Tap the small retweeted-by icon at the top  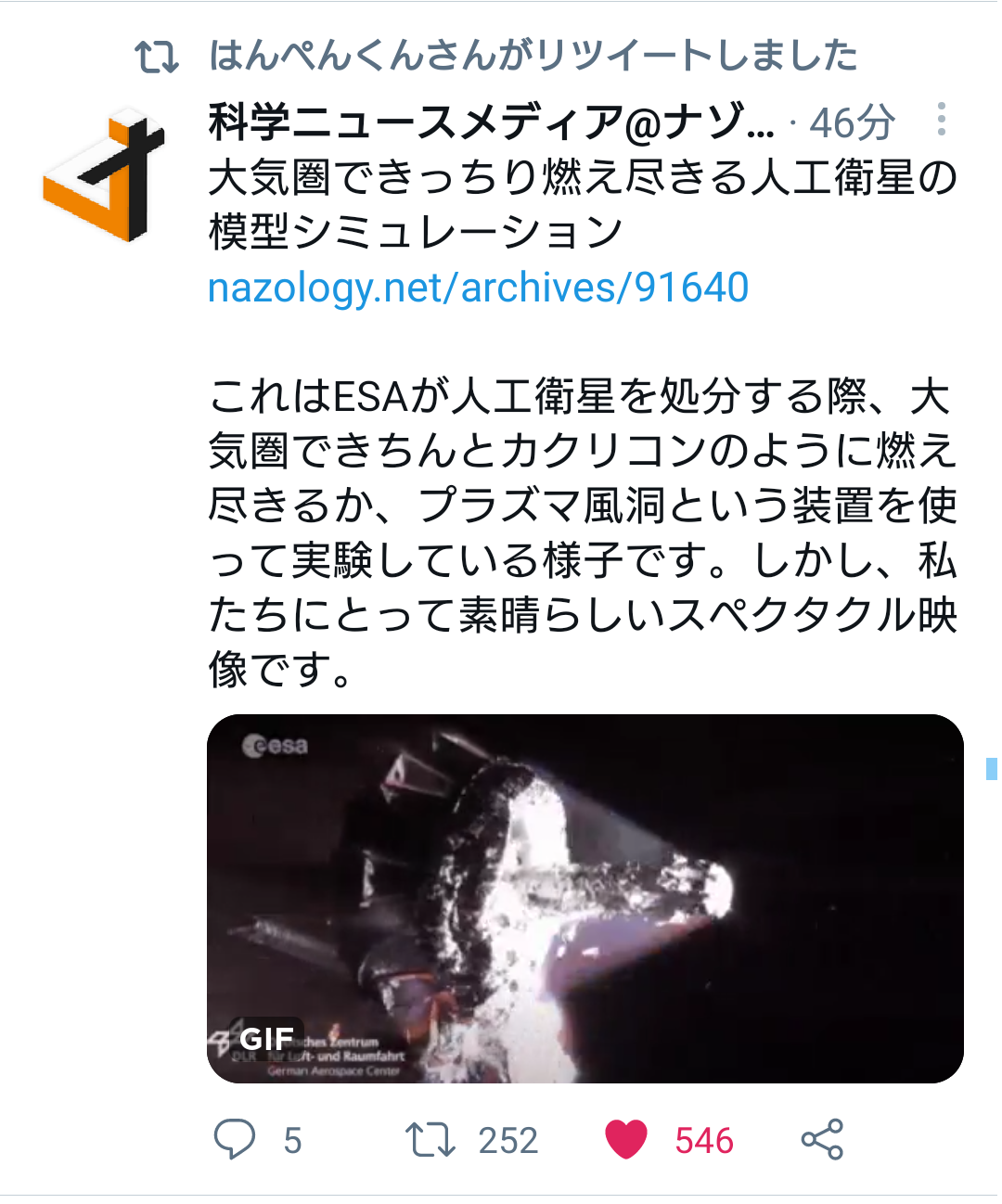pyautogui.click(x=157, y=57)
